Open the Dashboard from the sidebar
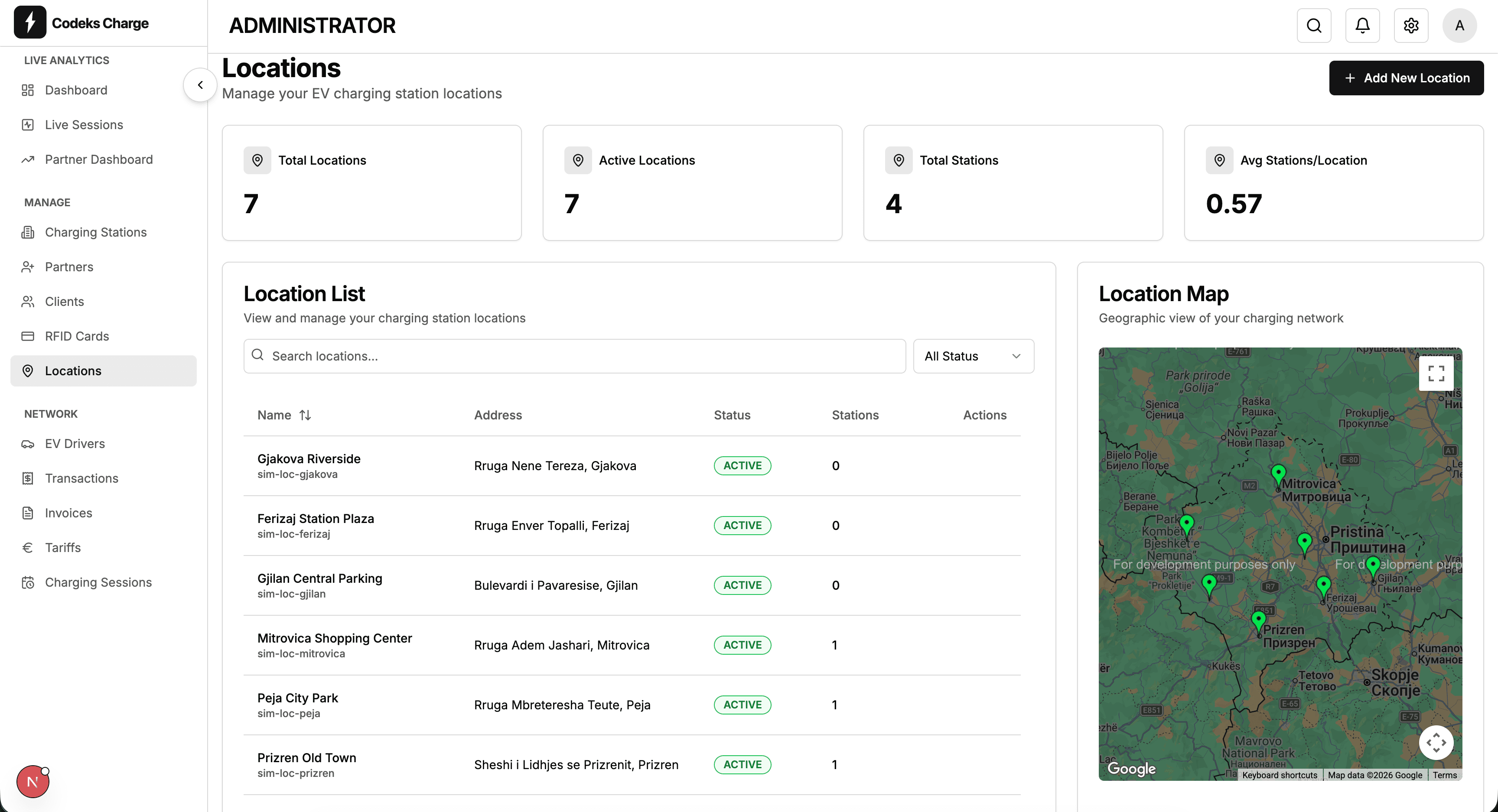 coord(75,90)
